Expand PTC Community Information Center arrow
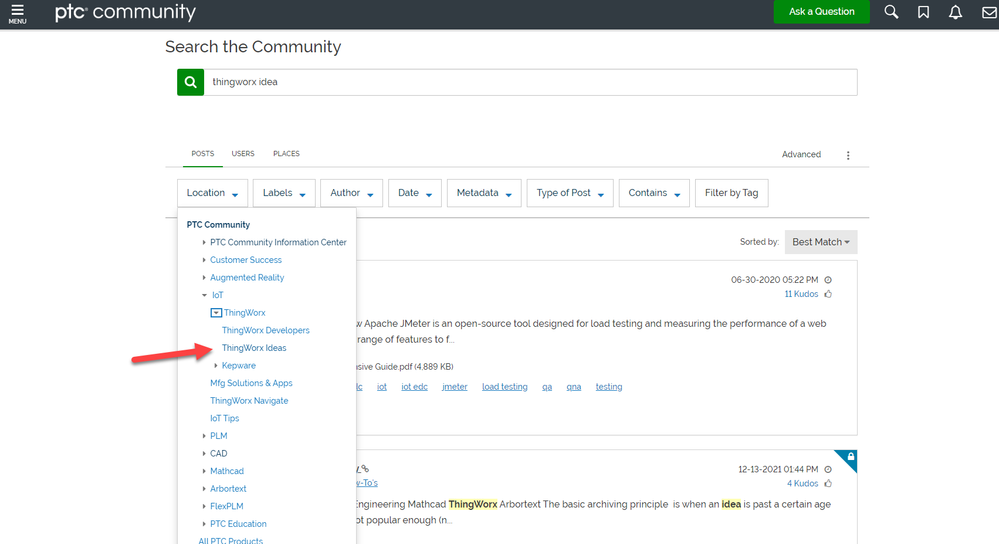Screen dimensions: 999x544 [x=204, y=242]
